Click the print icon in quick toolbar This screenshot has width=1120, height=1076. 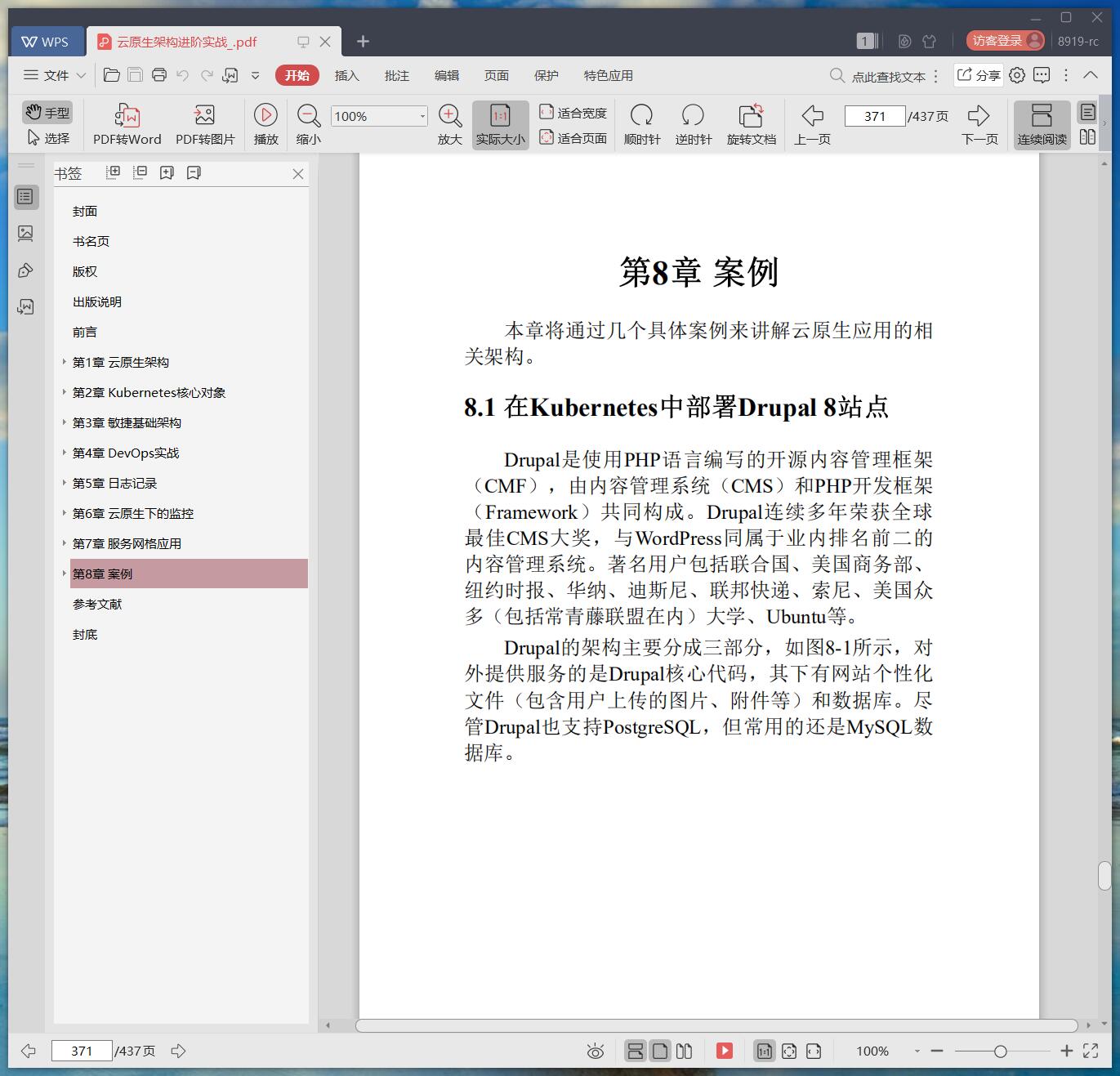click(x=159, y=75)
